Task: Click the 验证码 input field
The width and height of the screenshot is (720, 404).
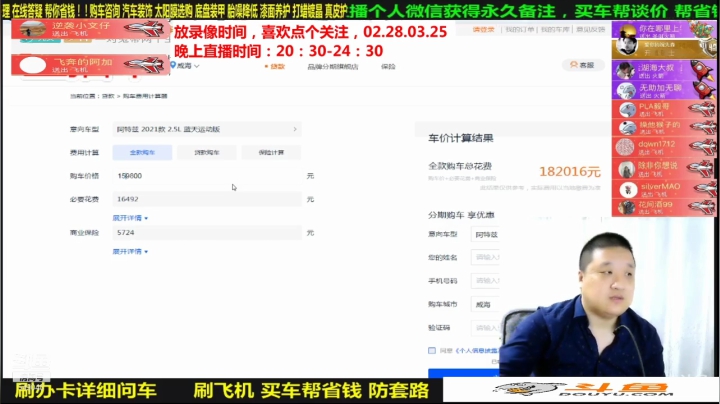Action: click(x=485, y=328)
